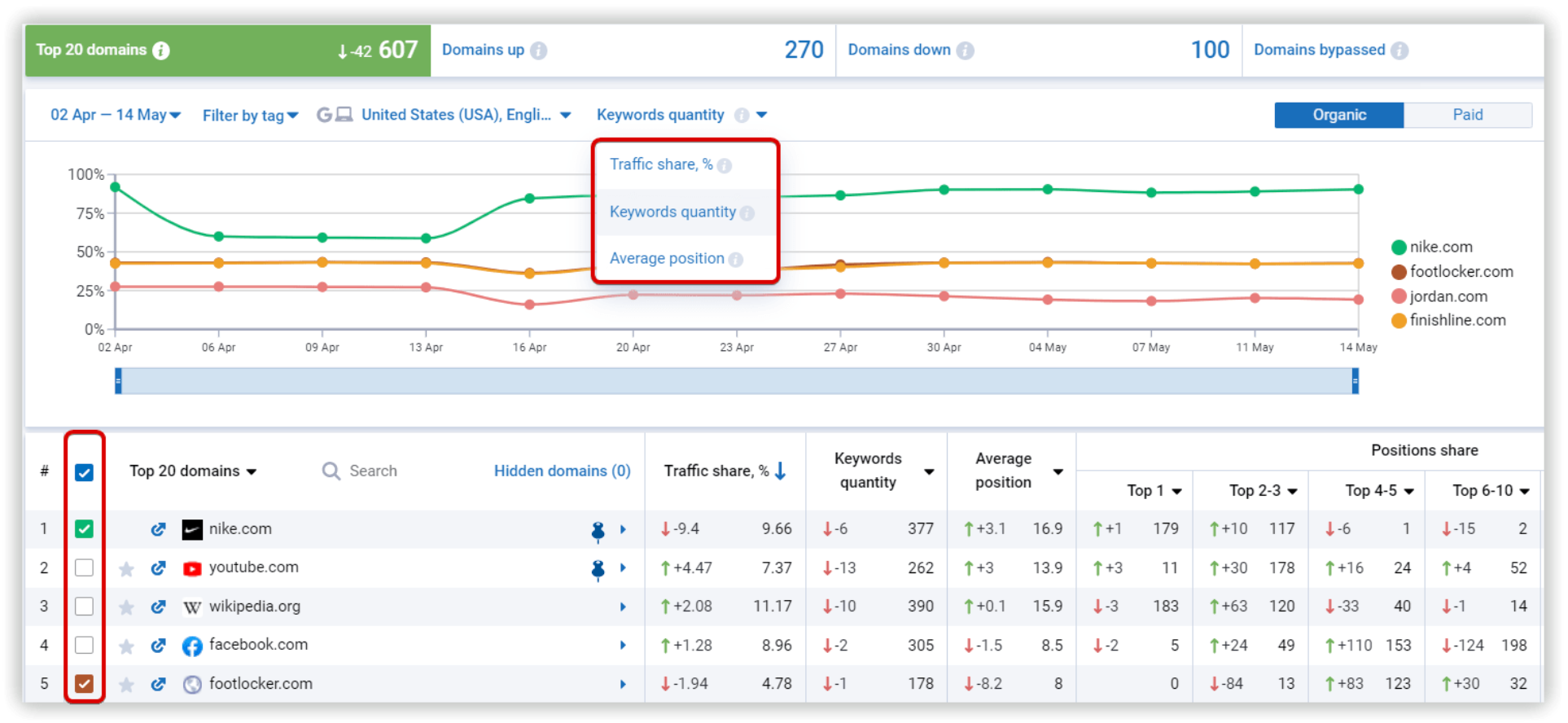Click info icon next to Traffic share menu option
This screenshot has width=1568, height=723.
point(725,166)
